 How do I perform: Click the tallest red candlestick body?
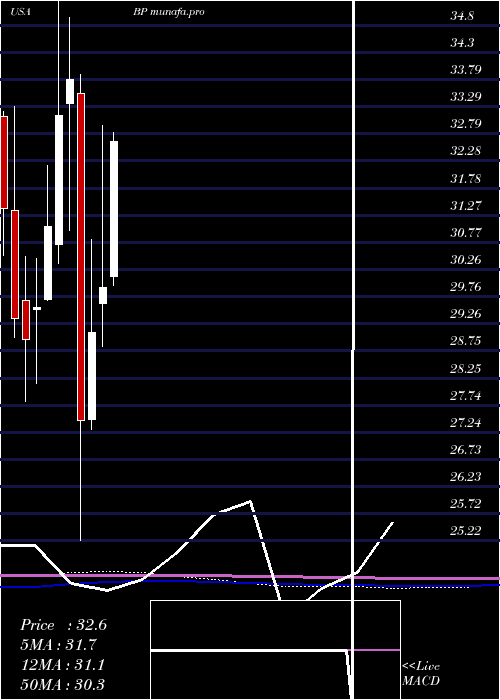point(81,257)
